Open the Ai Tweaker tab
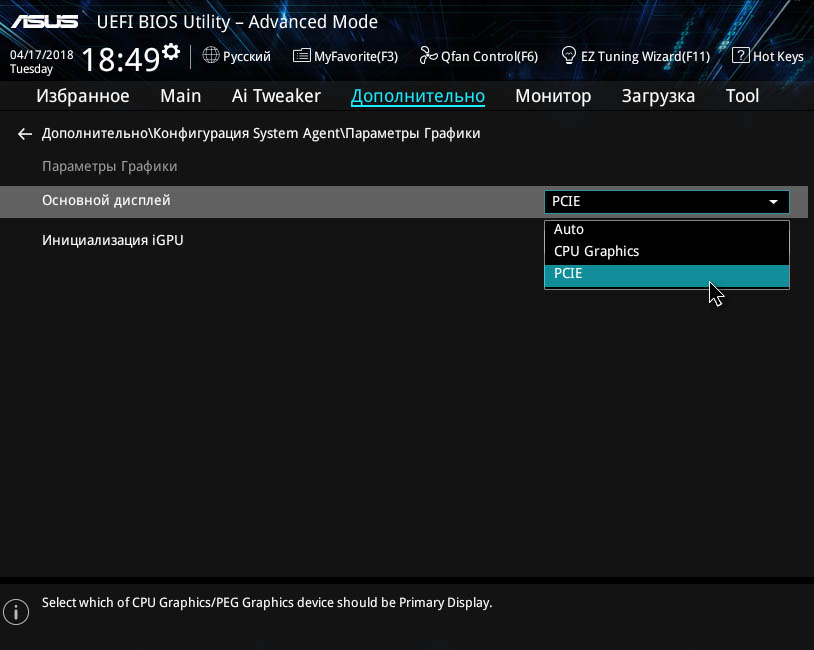The width and height of the screenshot is (814, 650). pos(276,96)
